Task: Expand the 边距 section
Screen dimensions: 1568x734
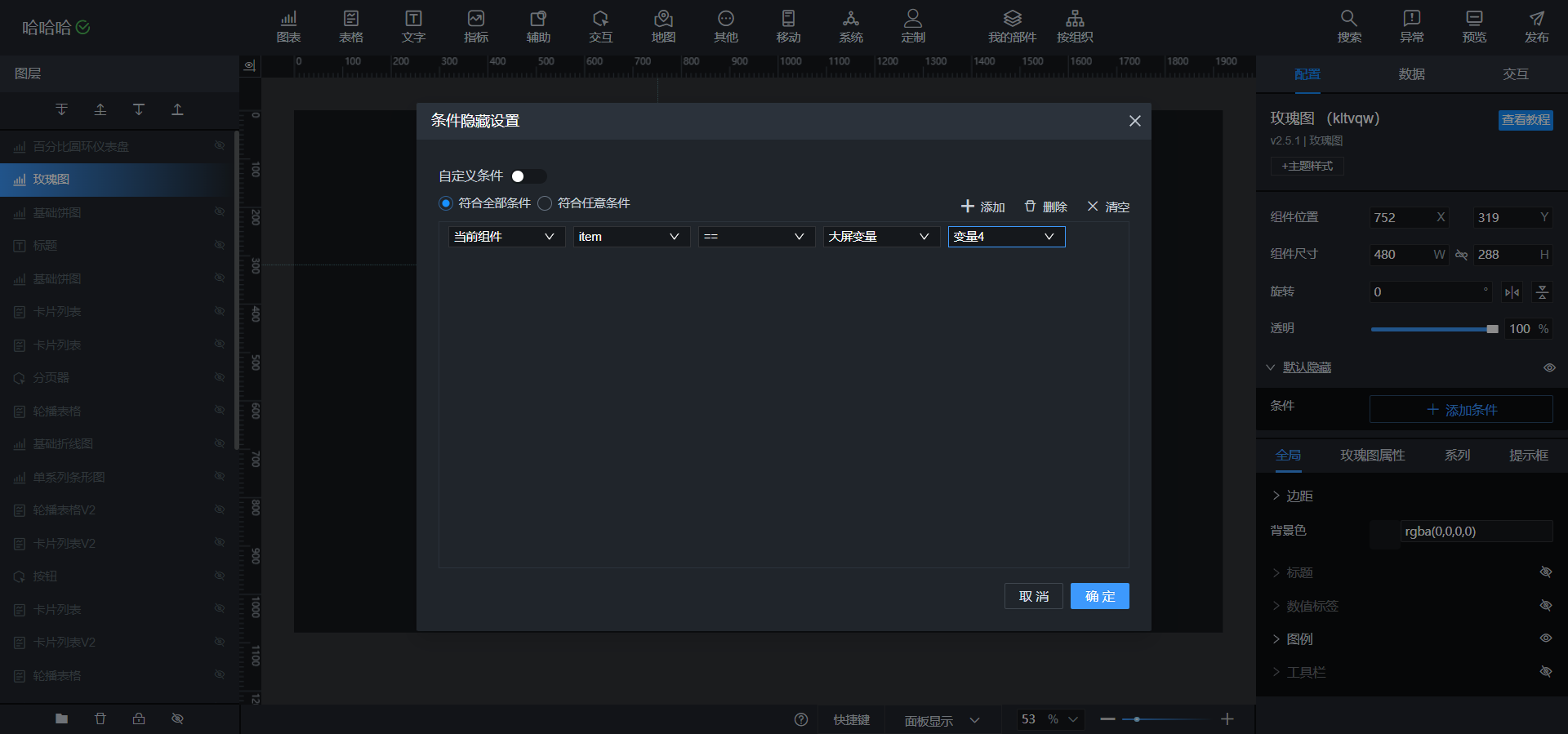Action: [x=1293, y=496]
